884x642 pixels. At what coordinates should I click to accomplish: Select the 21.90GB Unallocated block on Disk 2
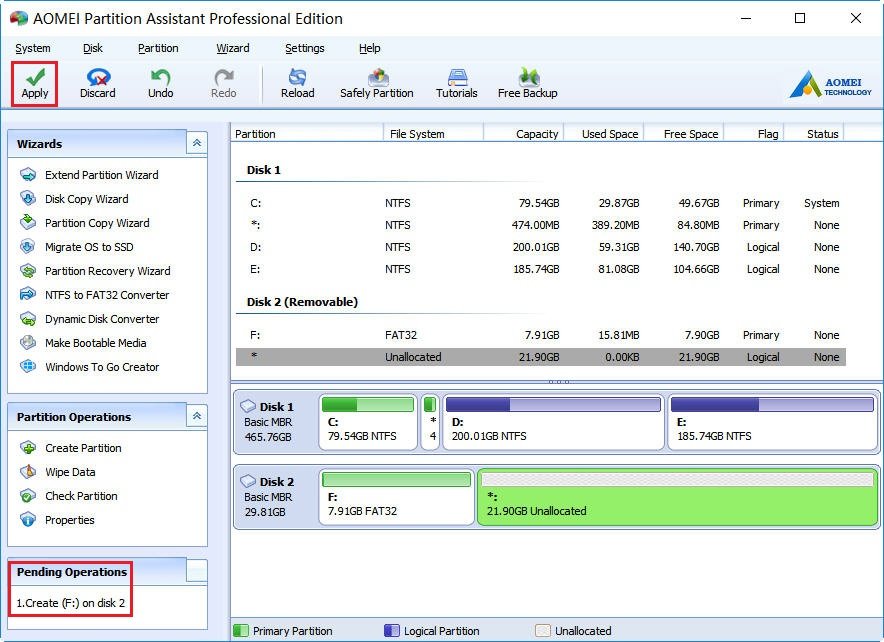(677, 497)
